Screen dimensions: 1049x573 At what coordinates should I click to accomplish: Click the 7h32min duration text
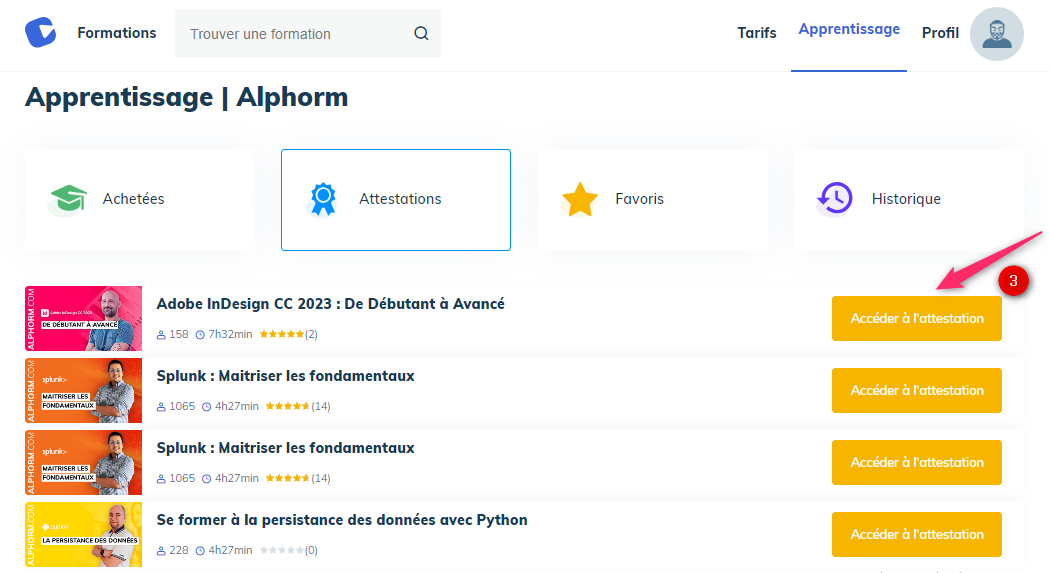(230, 334)
